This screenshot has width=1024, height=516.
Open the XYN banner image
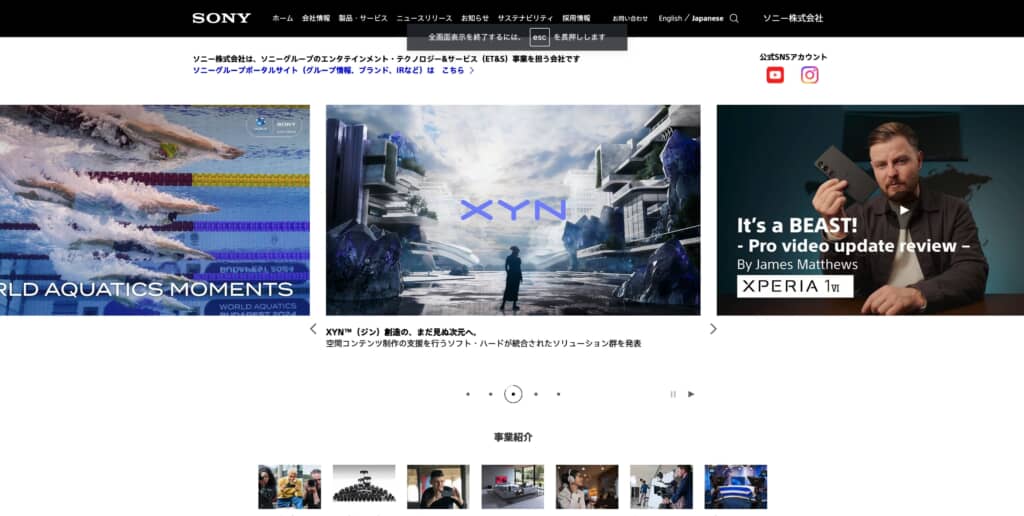pos(513,210)
